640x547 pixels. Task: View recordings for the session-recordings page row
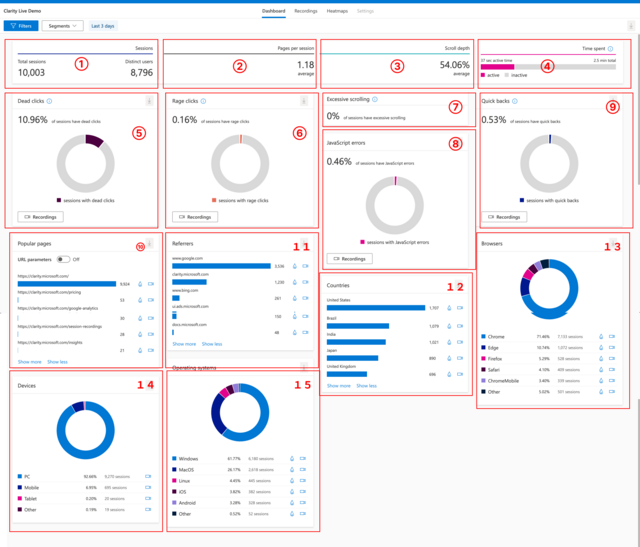pos(151,334)
